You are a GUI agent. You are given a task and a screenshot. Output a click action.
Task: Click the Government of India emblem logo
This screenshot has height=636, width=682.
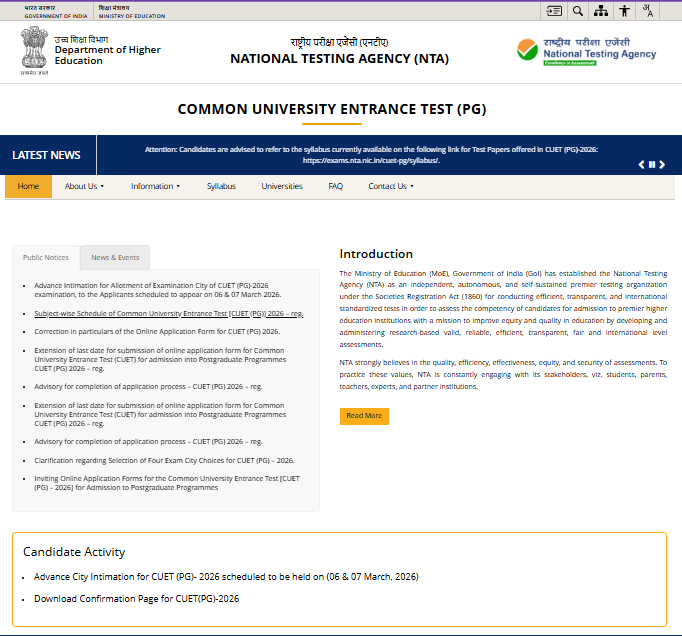[33, 52]
